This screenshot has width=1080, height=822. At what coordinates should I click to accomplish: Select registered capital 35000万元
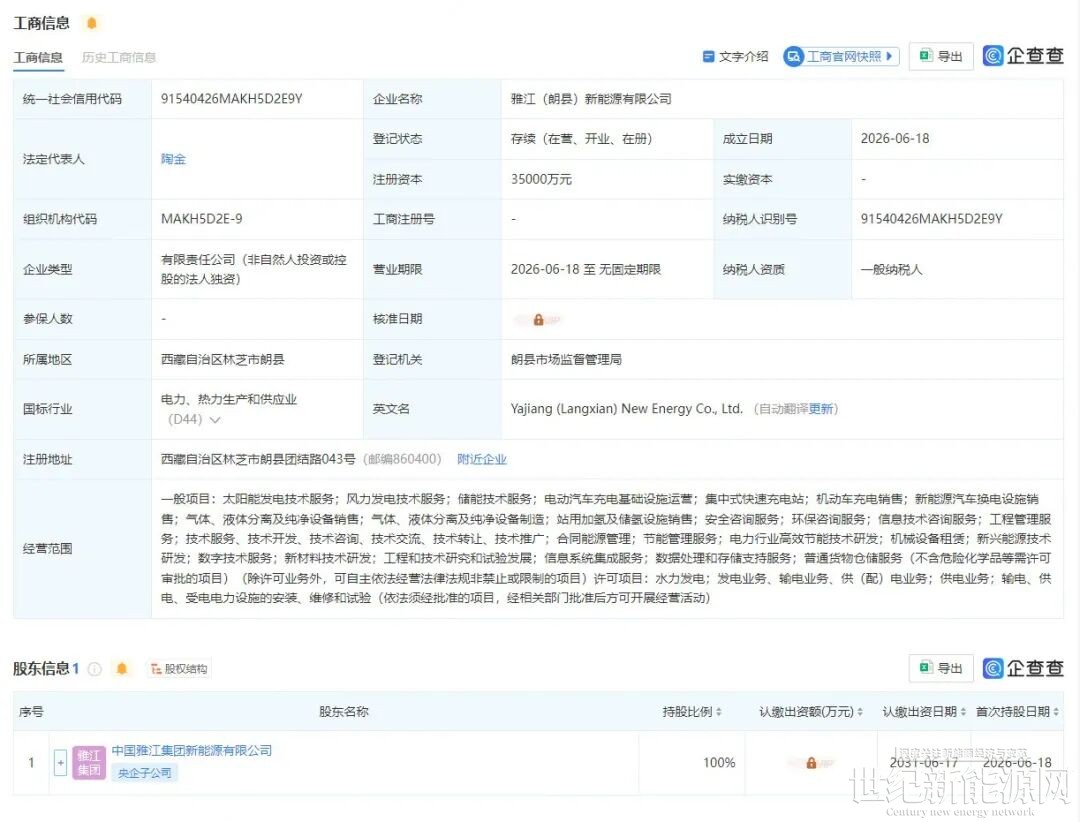click(541, 179)
